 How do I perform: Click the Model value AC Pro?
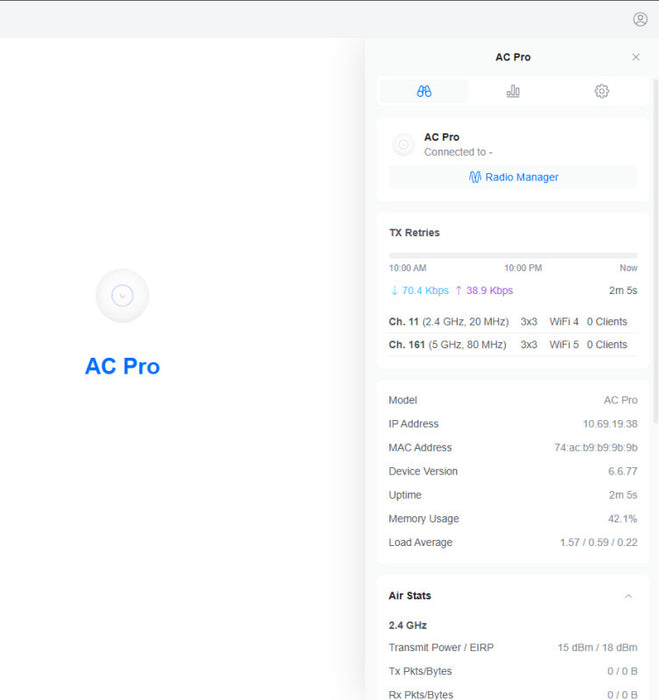[x=621, y=400]
